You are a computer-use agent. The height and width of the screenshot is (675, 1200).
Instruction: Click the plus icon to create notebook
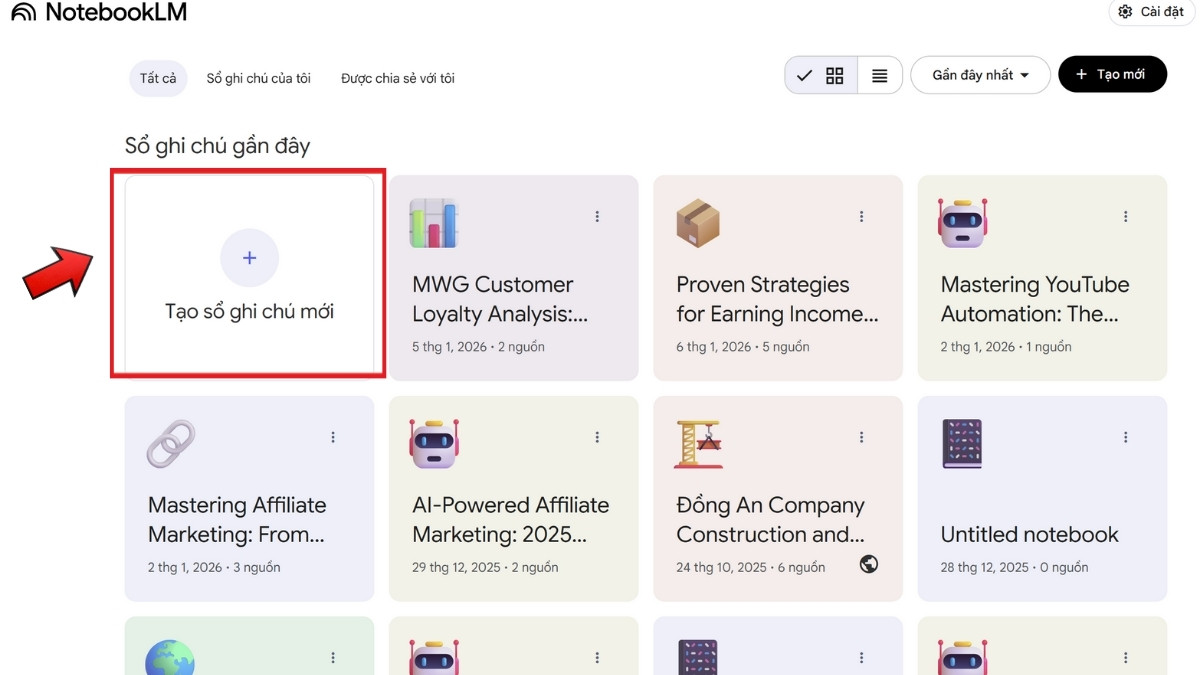249,258
